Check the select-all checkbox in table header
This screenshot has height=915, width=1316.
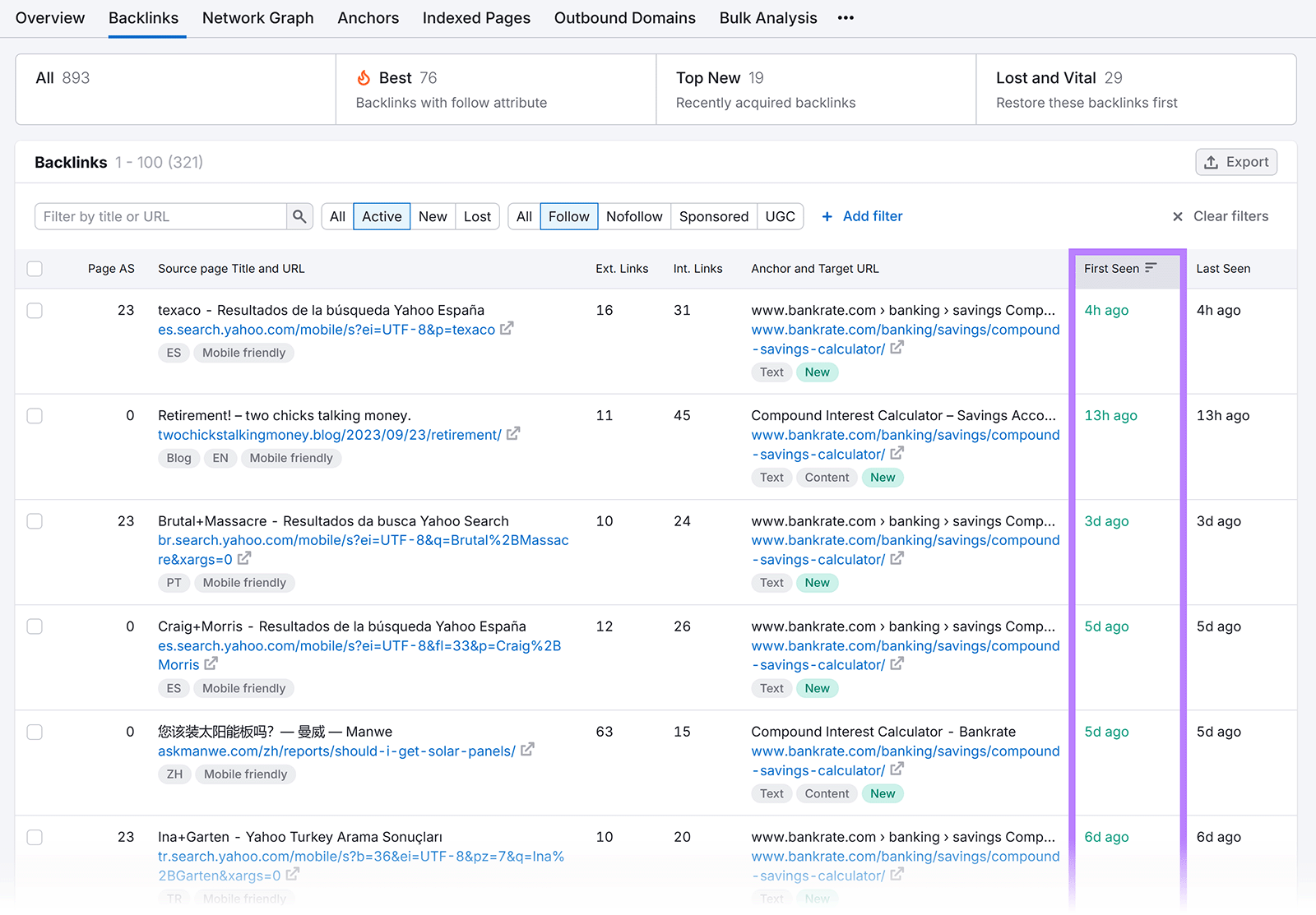pyautogui.click(x=34, y=269)
